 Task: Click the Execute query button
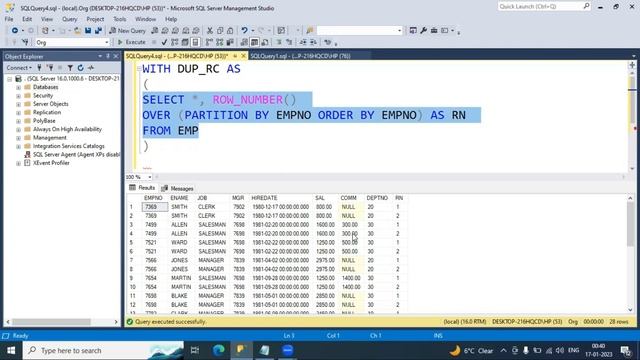(131, 42)
